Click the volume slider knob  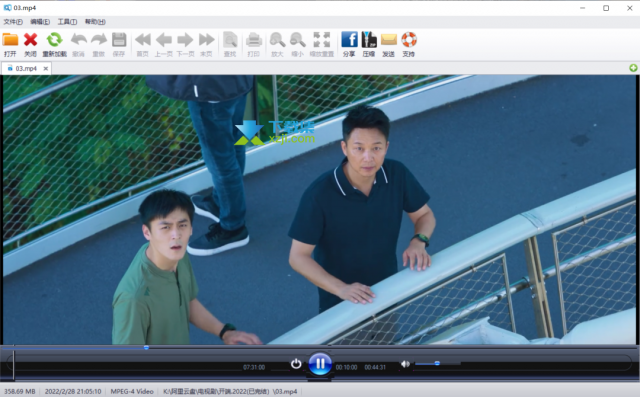tap(437, 363)
